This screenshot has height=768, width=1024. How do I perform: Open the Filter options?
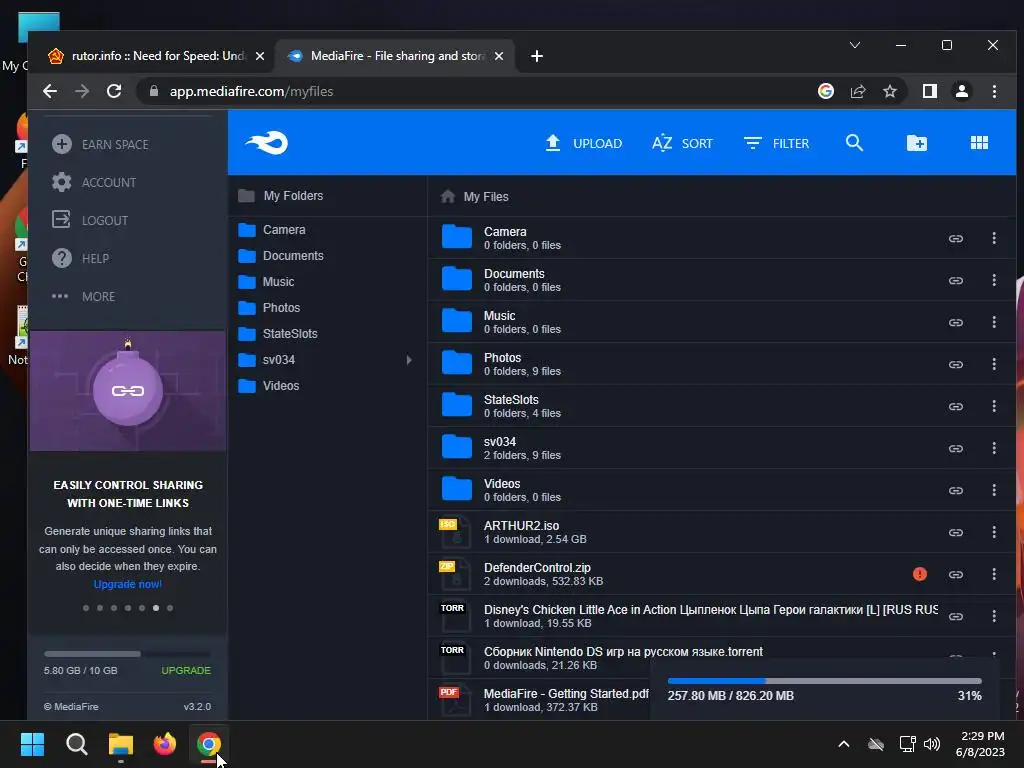click(x=776, y=143)
